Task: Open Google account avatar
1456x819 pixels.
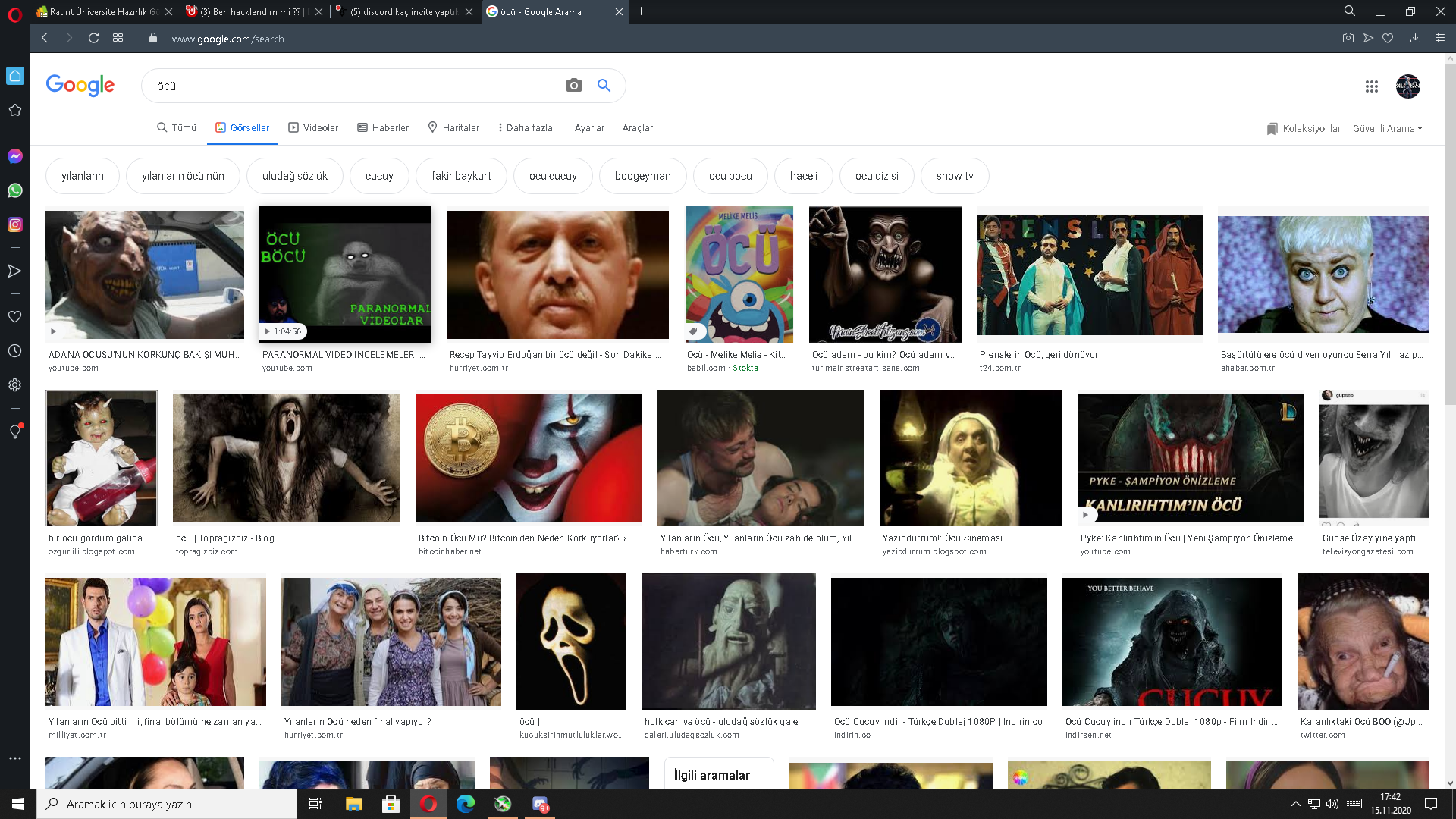Action: [x=1408, y=86]
